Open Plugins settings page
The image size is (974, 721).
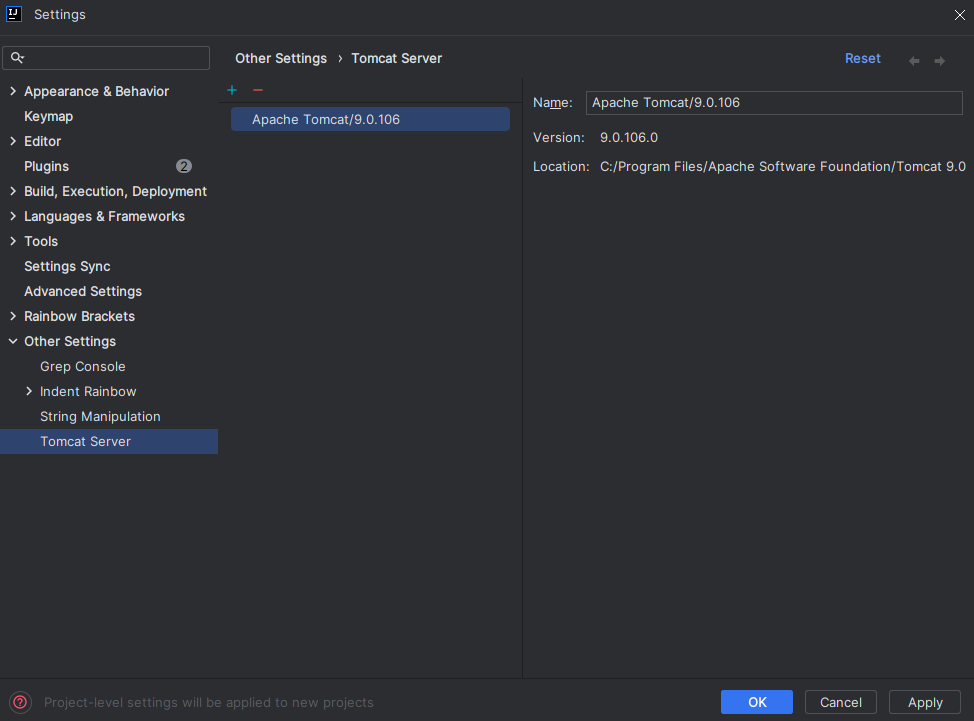pyautogui.click(x=47, y=166)
